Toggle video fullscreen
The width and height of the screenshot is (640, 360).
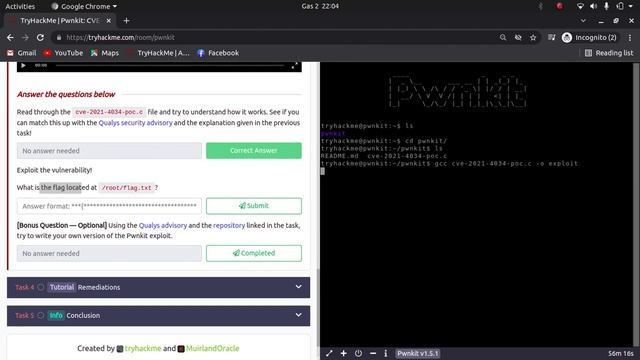(x=294, y=66)
